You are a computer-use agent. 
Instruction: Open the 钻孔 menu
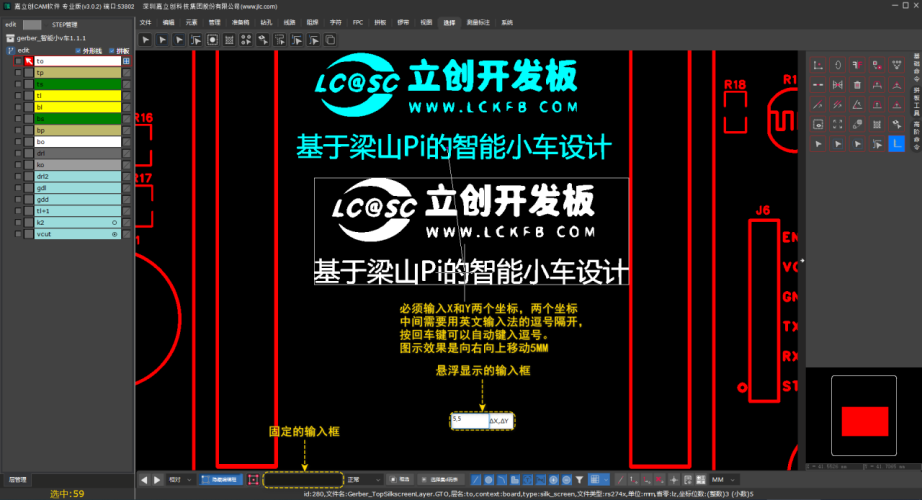pyautogui.click(x=266, y=22)
